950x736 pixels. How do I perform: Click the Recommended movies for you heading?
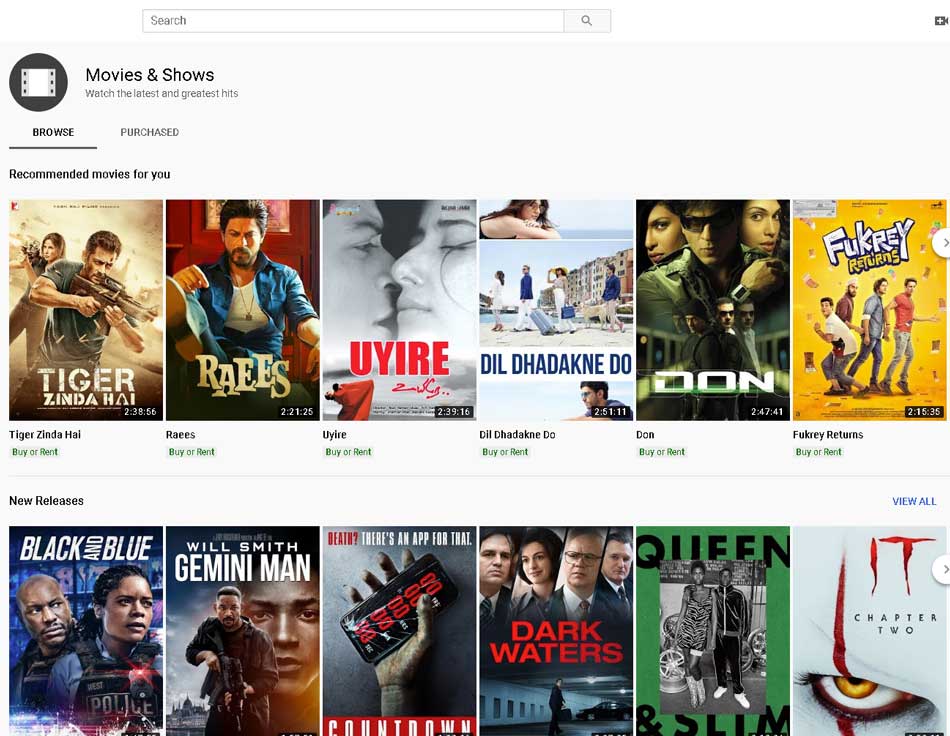pyautogui.click(x=90, y=174)
